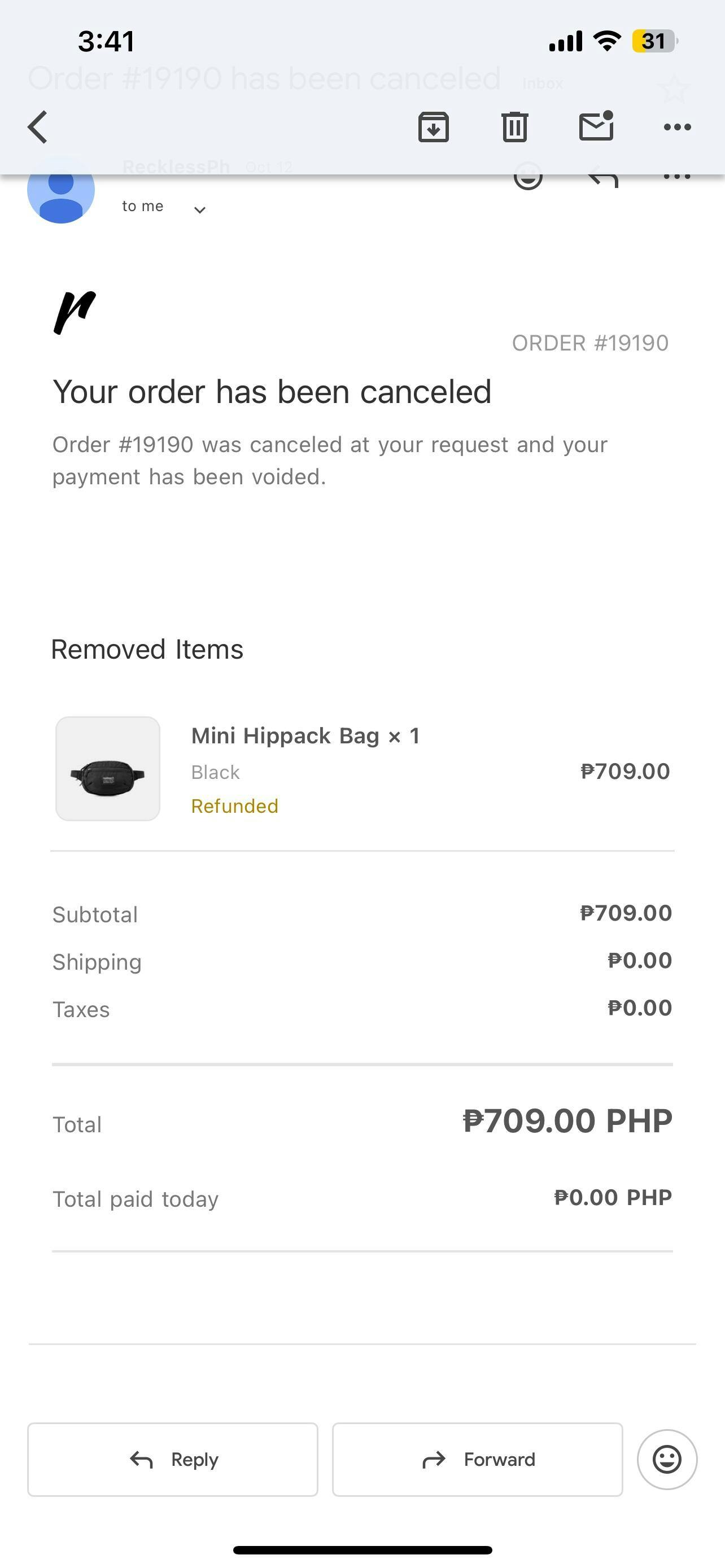Tap the brand logo in email
Viewport: 725px width, 1568px height.
[75, 312]
